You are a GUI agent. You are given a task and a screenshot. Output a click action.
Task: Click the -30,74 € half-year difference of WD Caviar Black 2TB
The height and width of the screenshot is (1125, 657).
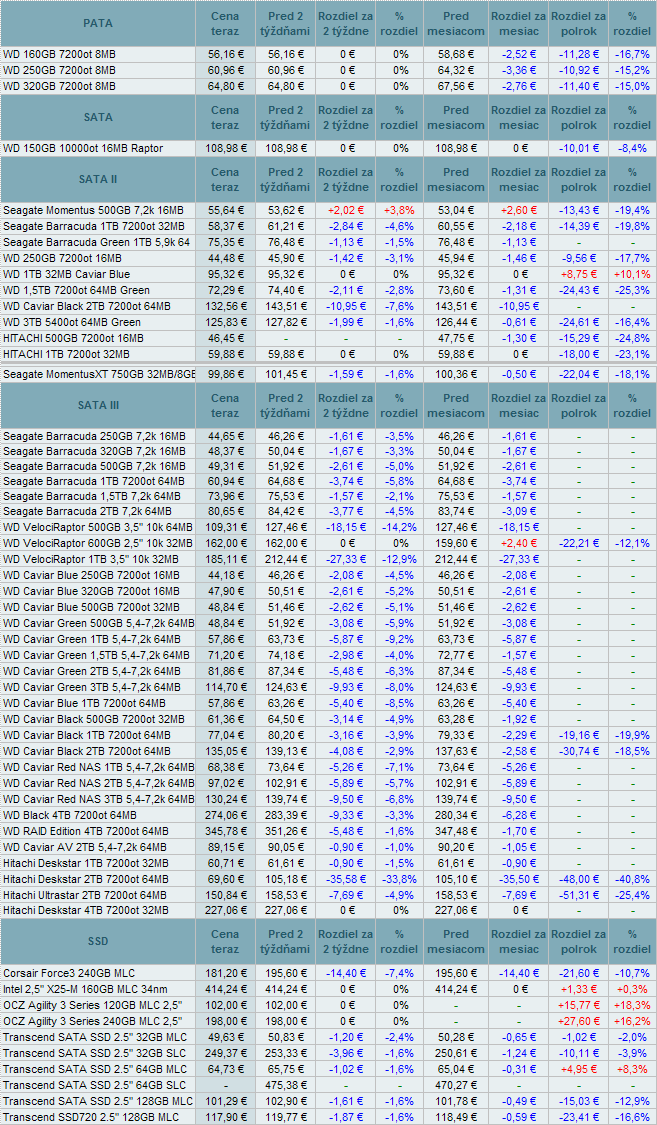pos(578,751)
